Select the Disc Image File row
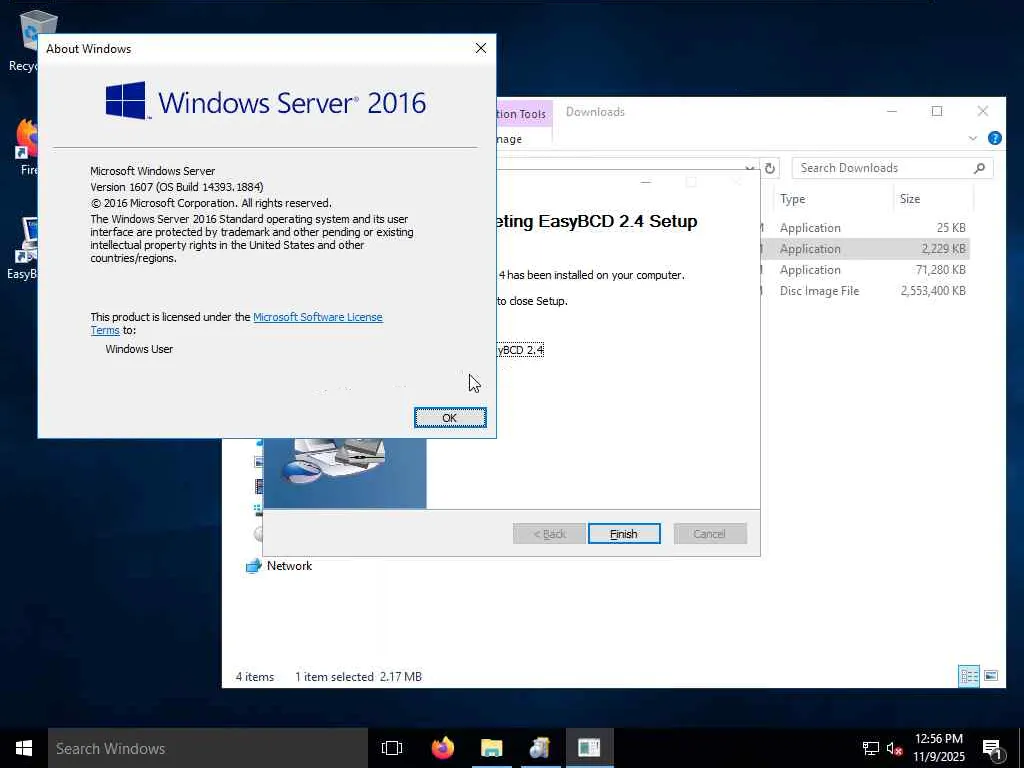This screenshot has height=768, width=1024. point(864,291)
